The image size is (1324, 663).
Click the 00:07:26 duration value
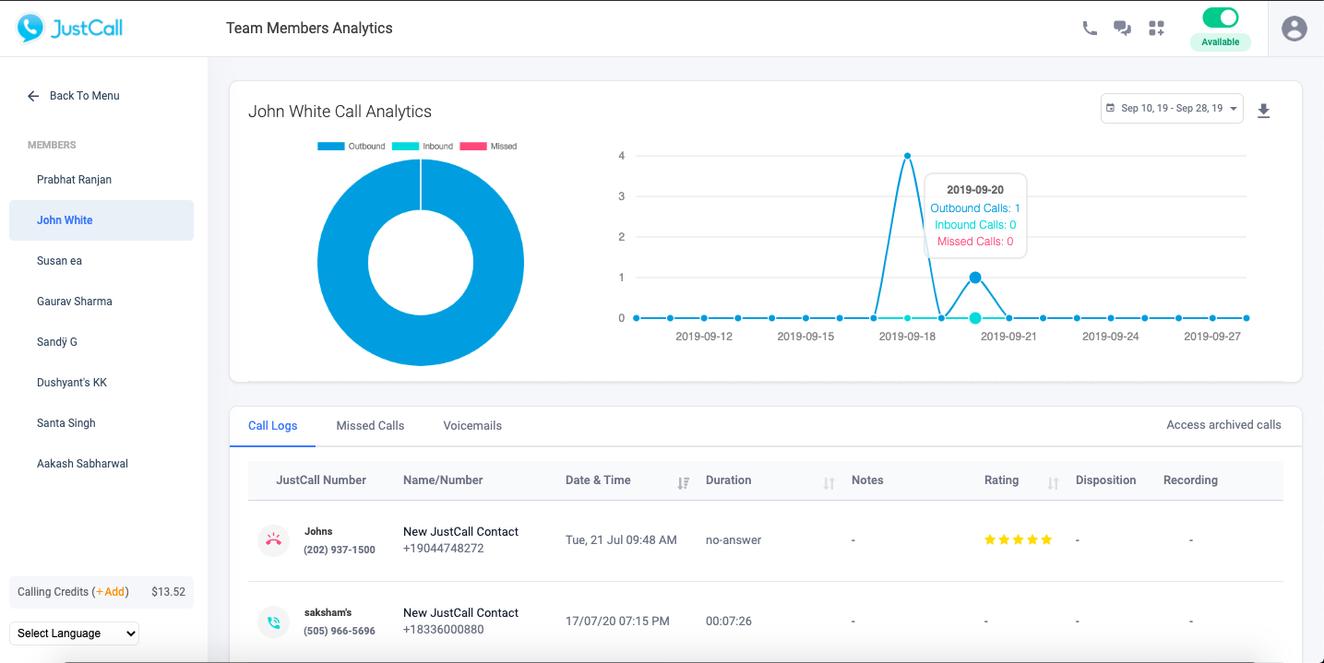pyautogui.click(x=729, y=621)
